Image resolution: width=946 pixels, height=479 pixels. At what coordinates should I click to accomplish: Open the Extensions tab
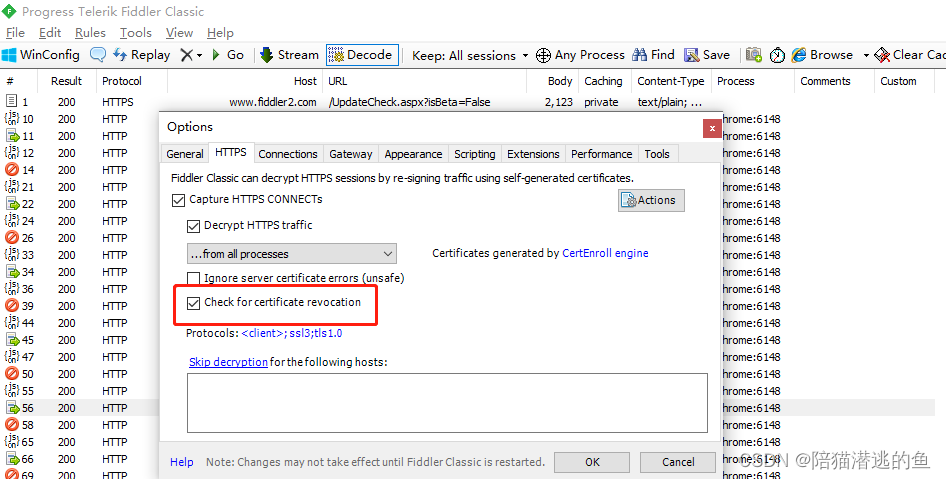(x=533, y=154)
